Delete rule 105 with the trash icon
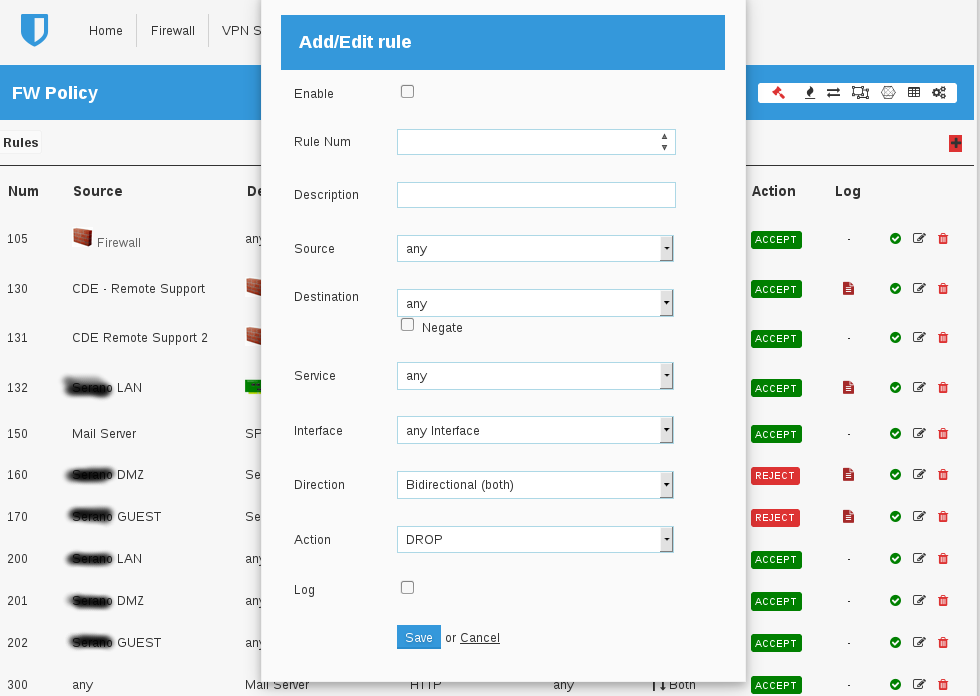This screenshot has height=696, width=980. [943, 239]
